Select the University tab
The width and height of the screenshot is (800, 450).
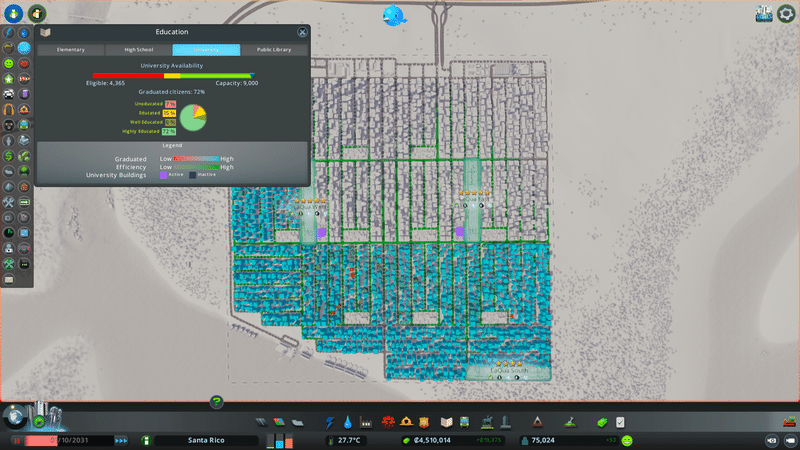point(206,49)
